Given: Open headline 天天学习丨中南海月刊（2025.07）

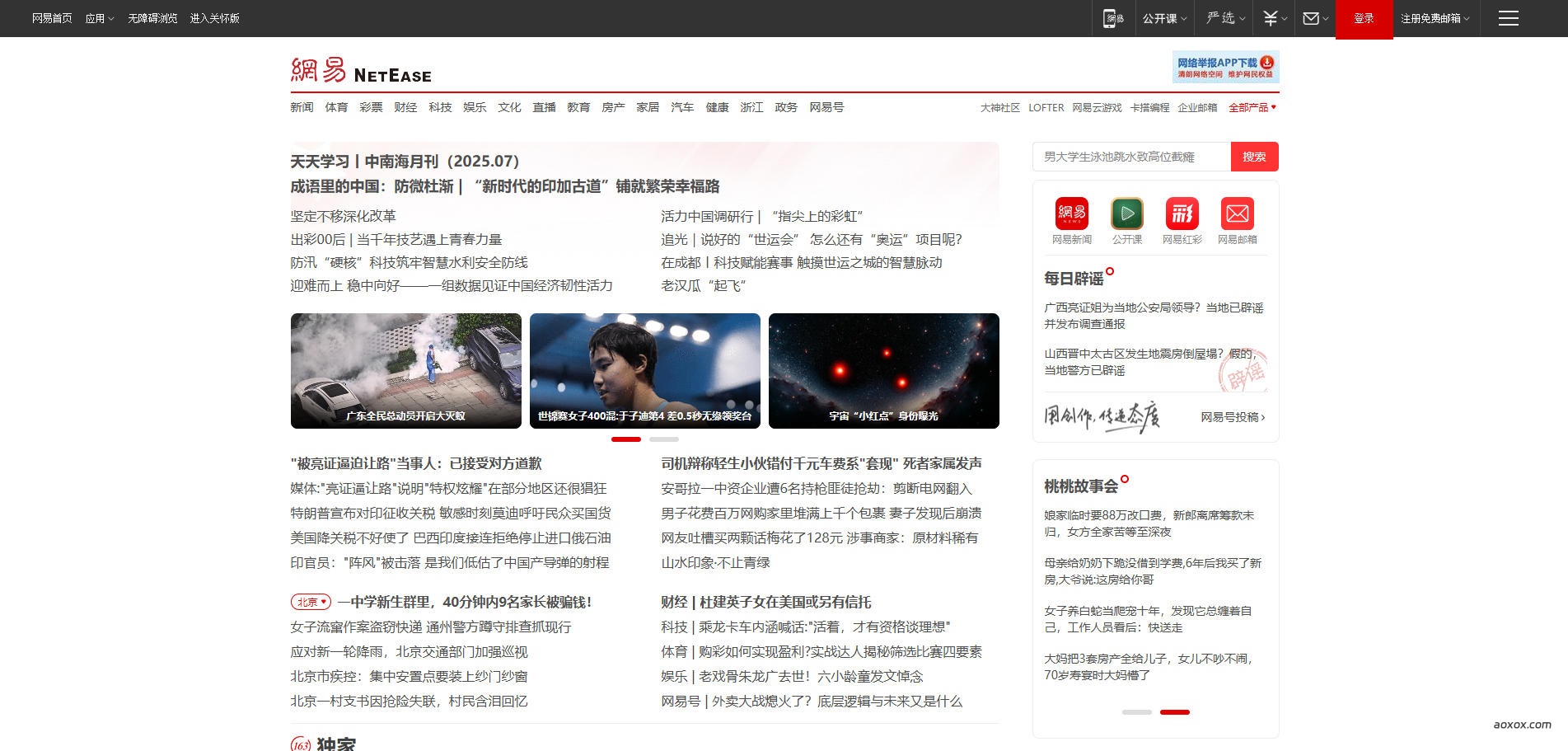Looking at the screenshot, I should pyautogui.click(x=405, y=162).
